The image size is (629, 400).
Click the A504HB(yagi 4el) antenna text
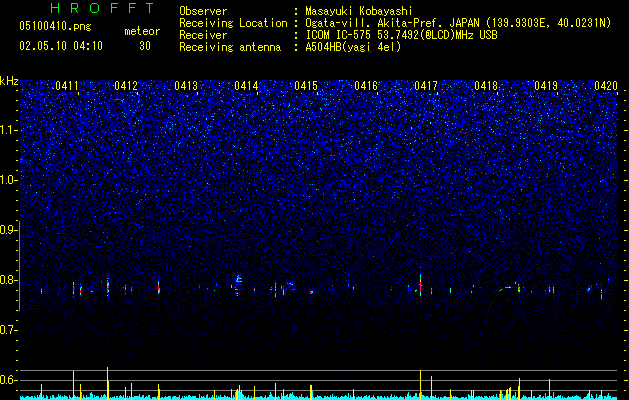[353, 47]
